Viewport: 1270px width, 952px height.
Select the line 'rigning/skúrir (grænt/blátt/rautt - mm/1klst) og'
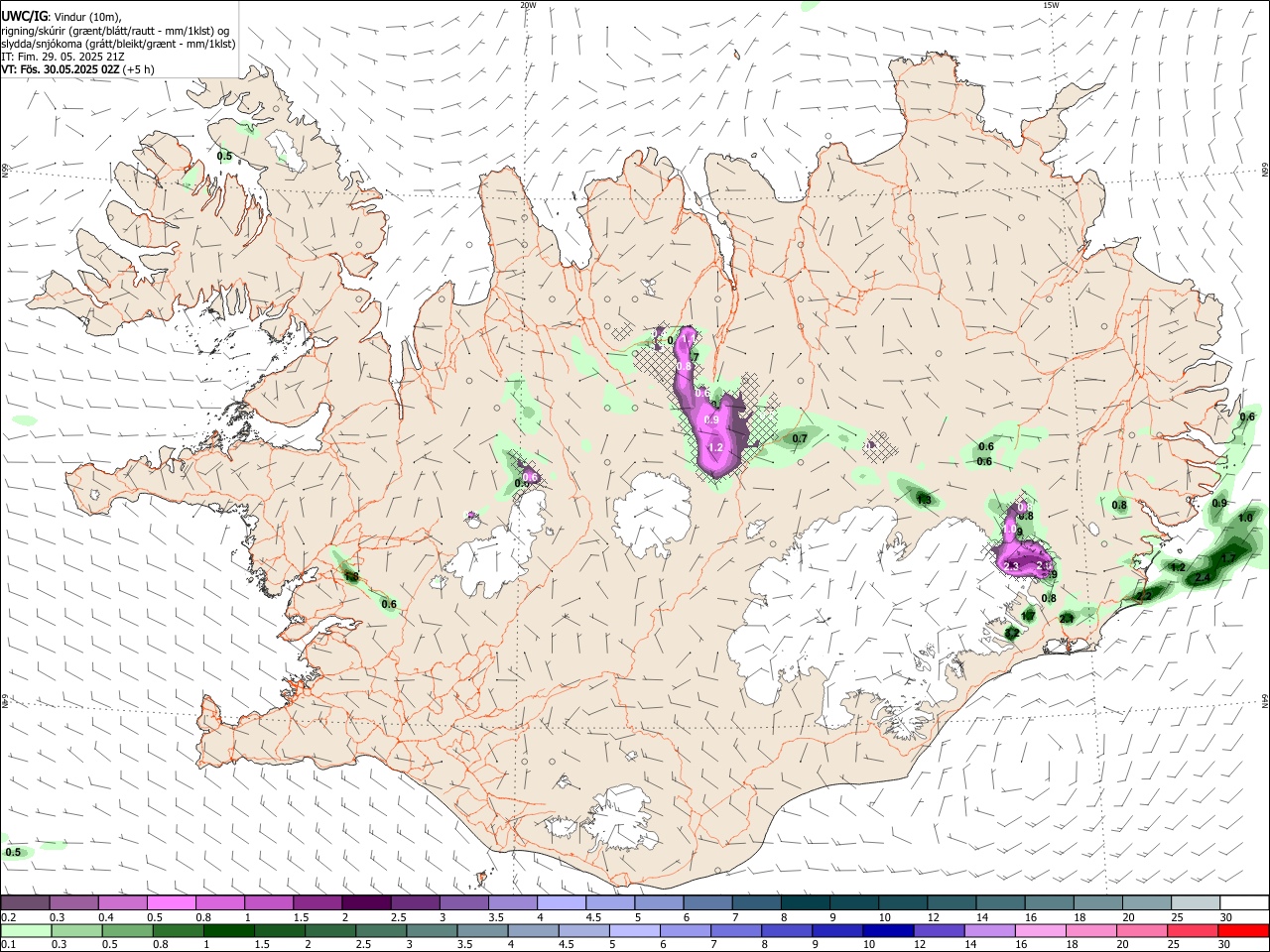pos(116,30)
